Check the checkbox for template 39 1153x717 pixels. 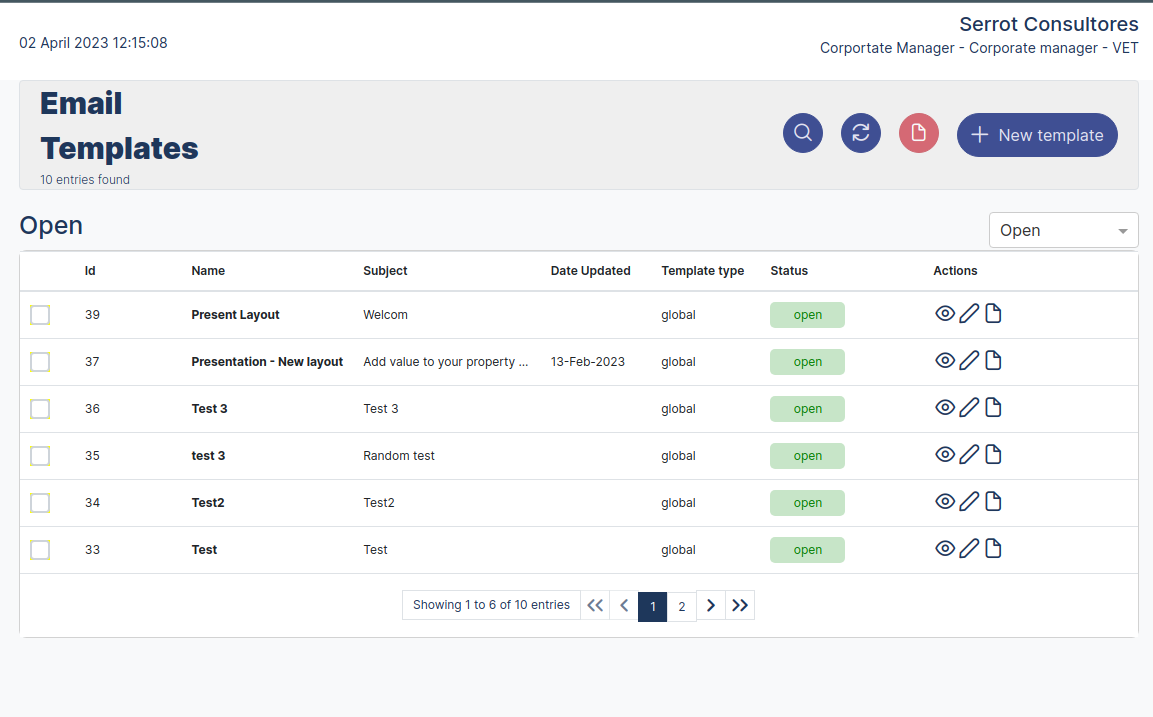[40, 314]
